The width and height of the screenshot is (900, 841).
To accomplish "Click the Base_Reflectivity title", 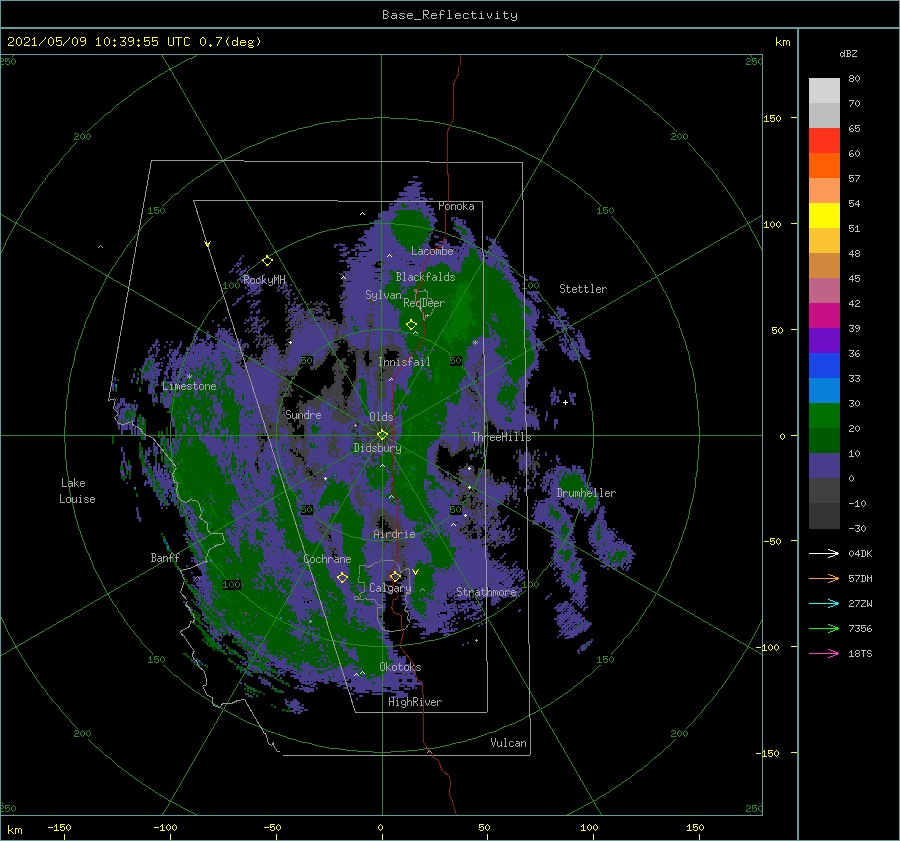I will click(x=450, y=15).
